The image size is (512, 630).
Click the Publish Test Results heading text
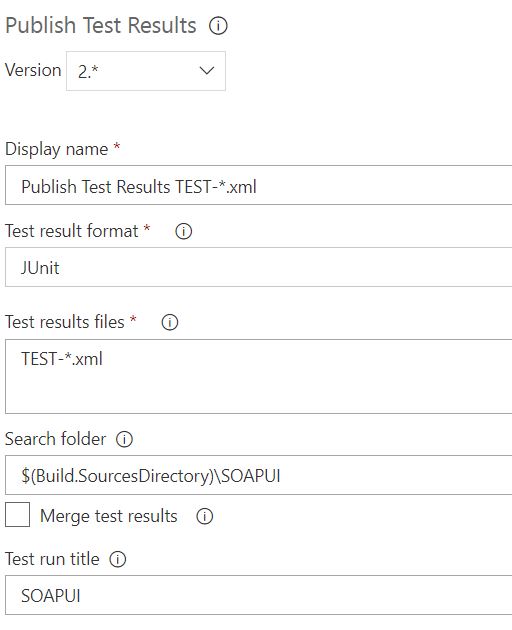(101, 25)
